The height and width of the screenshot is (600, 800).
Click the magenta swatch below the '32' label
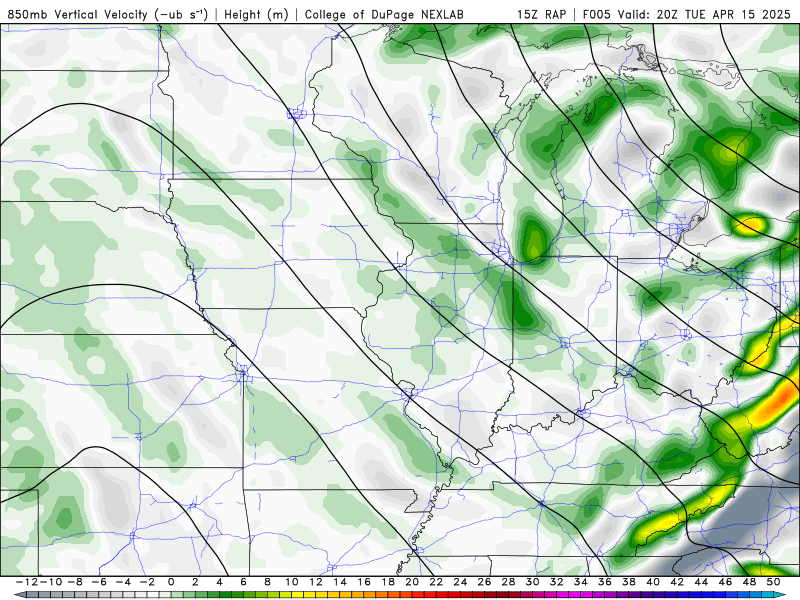562,594
